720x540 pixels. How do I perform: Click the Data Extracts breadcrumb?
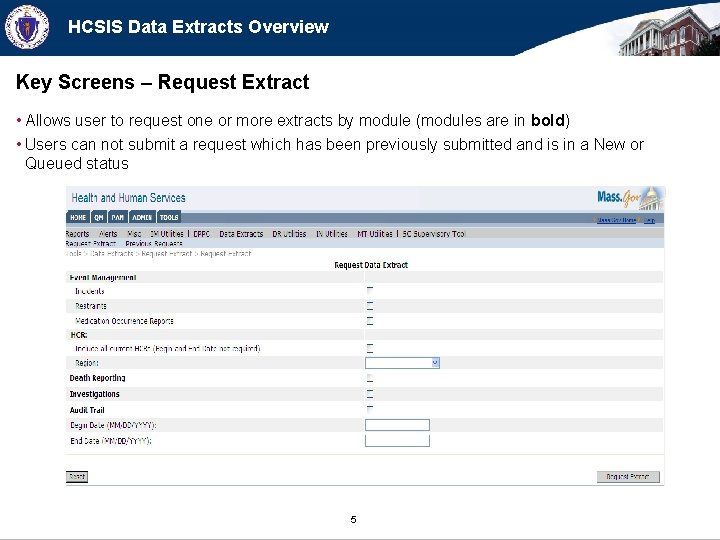tap(112, 253)
